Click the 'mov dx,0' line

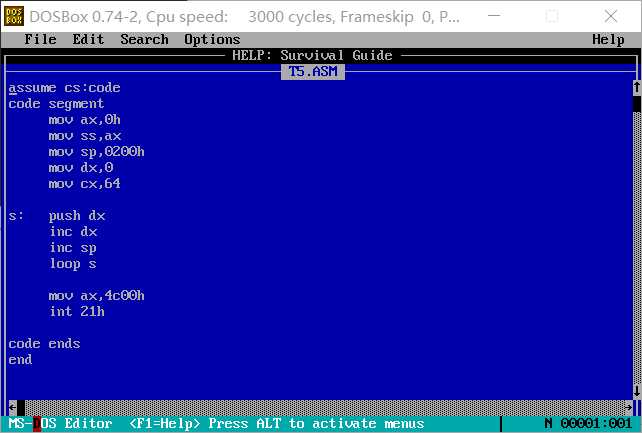(x=80, y=167)
